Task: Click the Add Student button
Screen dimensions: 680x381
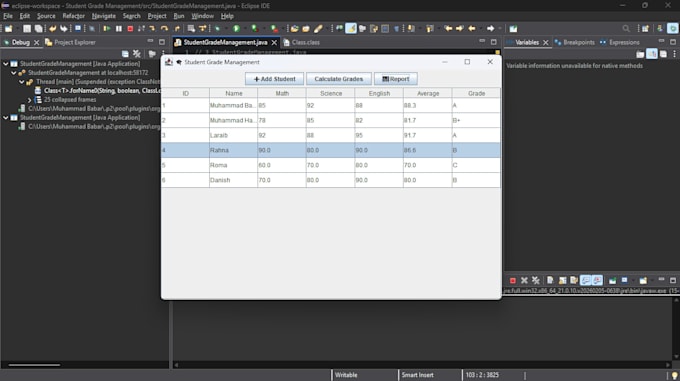Action: coord(275,79)
